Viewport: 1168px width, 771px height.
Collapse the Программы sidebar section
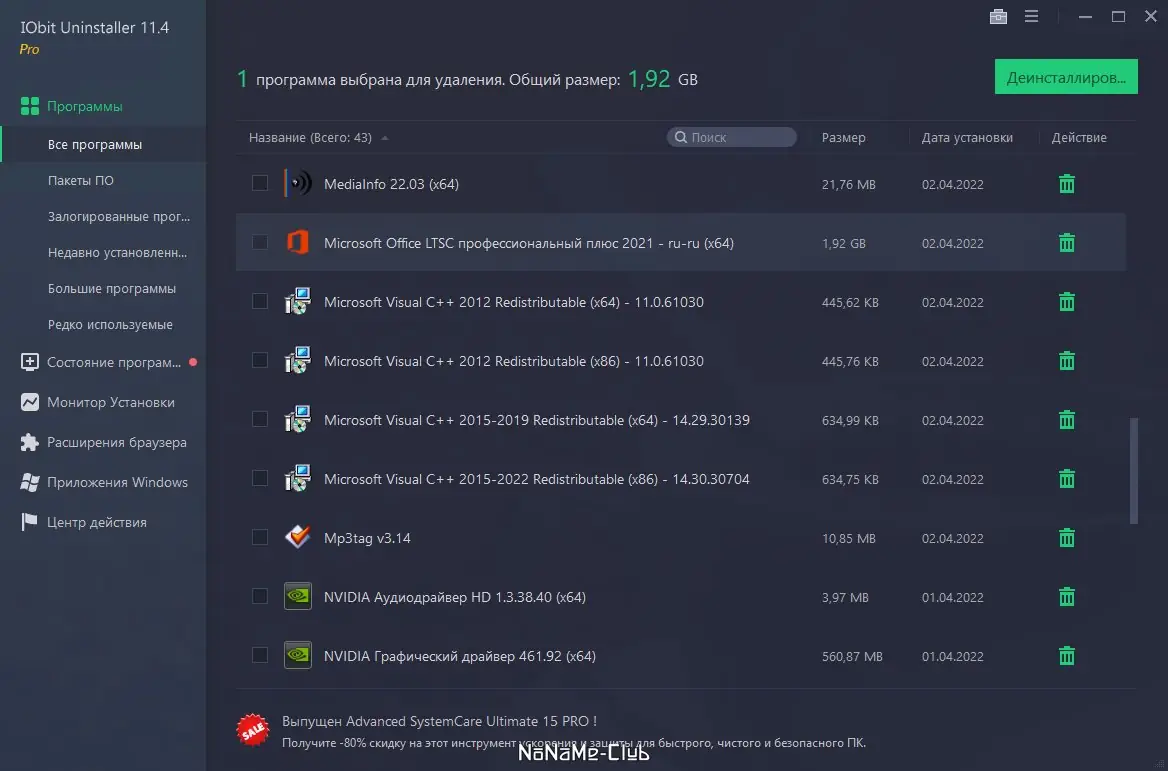click(x=84, y=107)
